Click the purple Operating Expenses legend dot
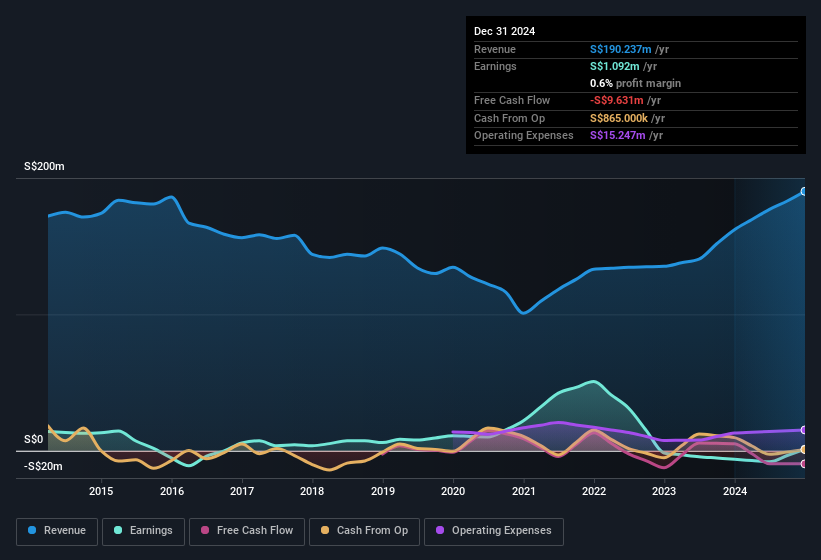821x560 pixels. point(440,530)
